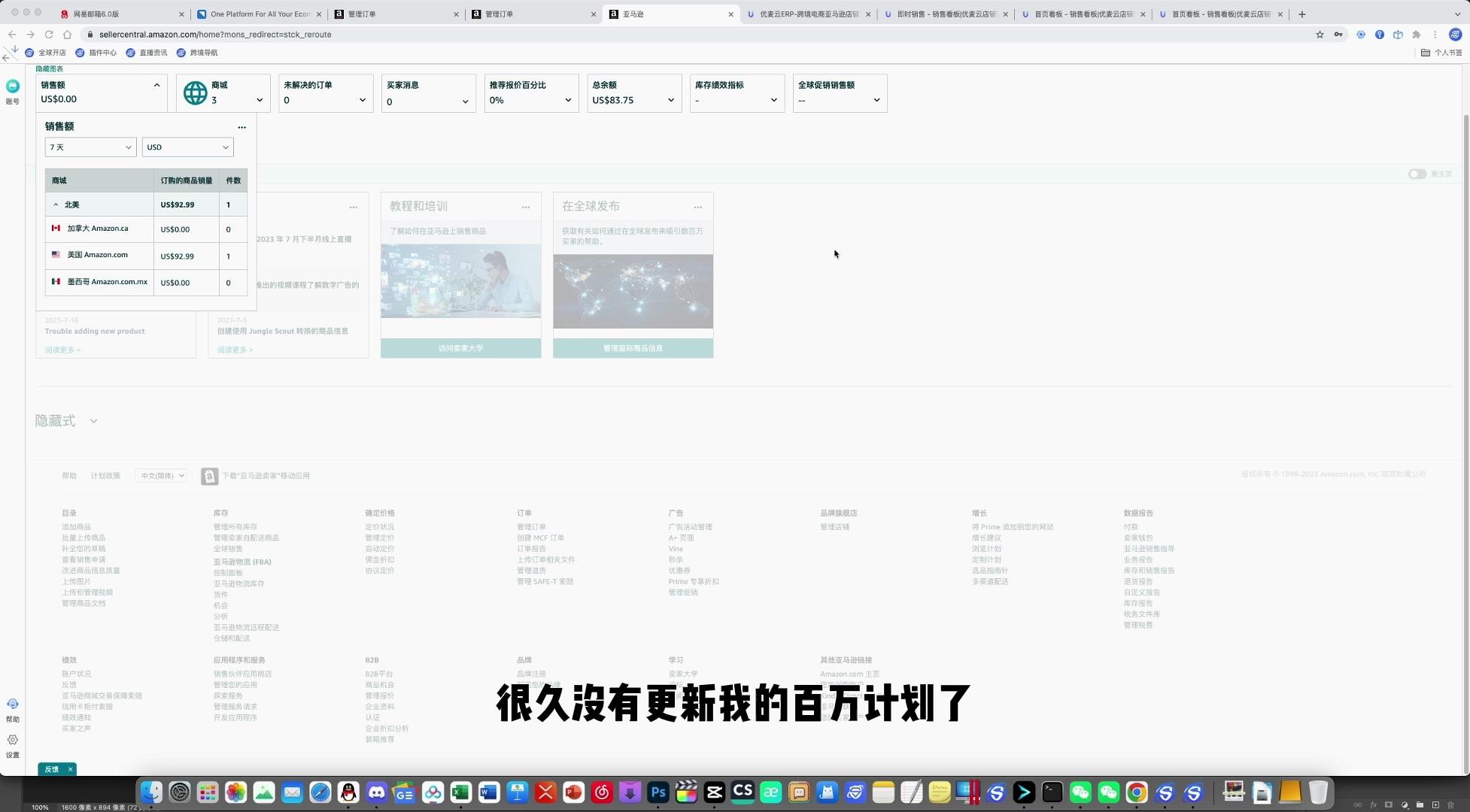Collapse the 销售额 card chevron
This screenshot has height=812, width=1470.
(x=156, y=85)
